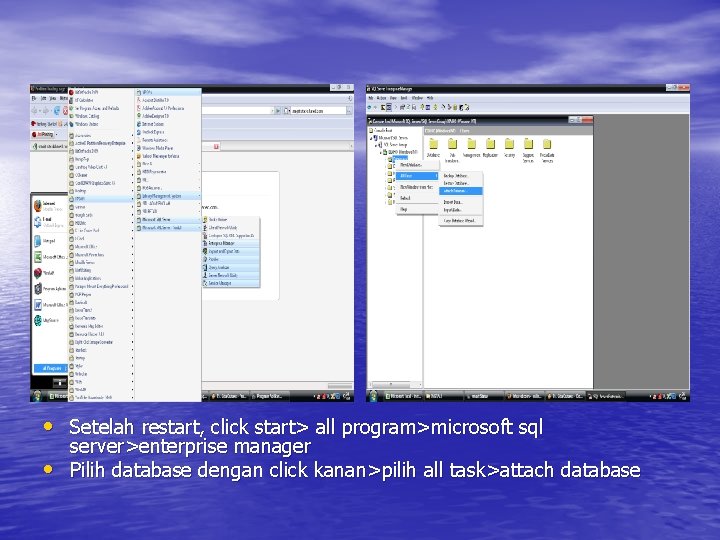Open Mozilla Firefox Internet entry in Start menu
Image resolution: width=720 pixels, height=540 pixels.
click(x=49, y=206)
